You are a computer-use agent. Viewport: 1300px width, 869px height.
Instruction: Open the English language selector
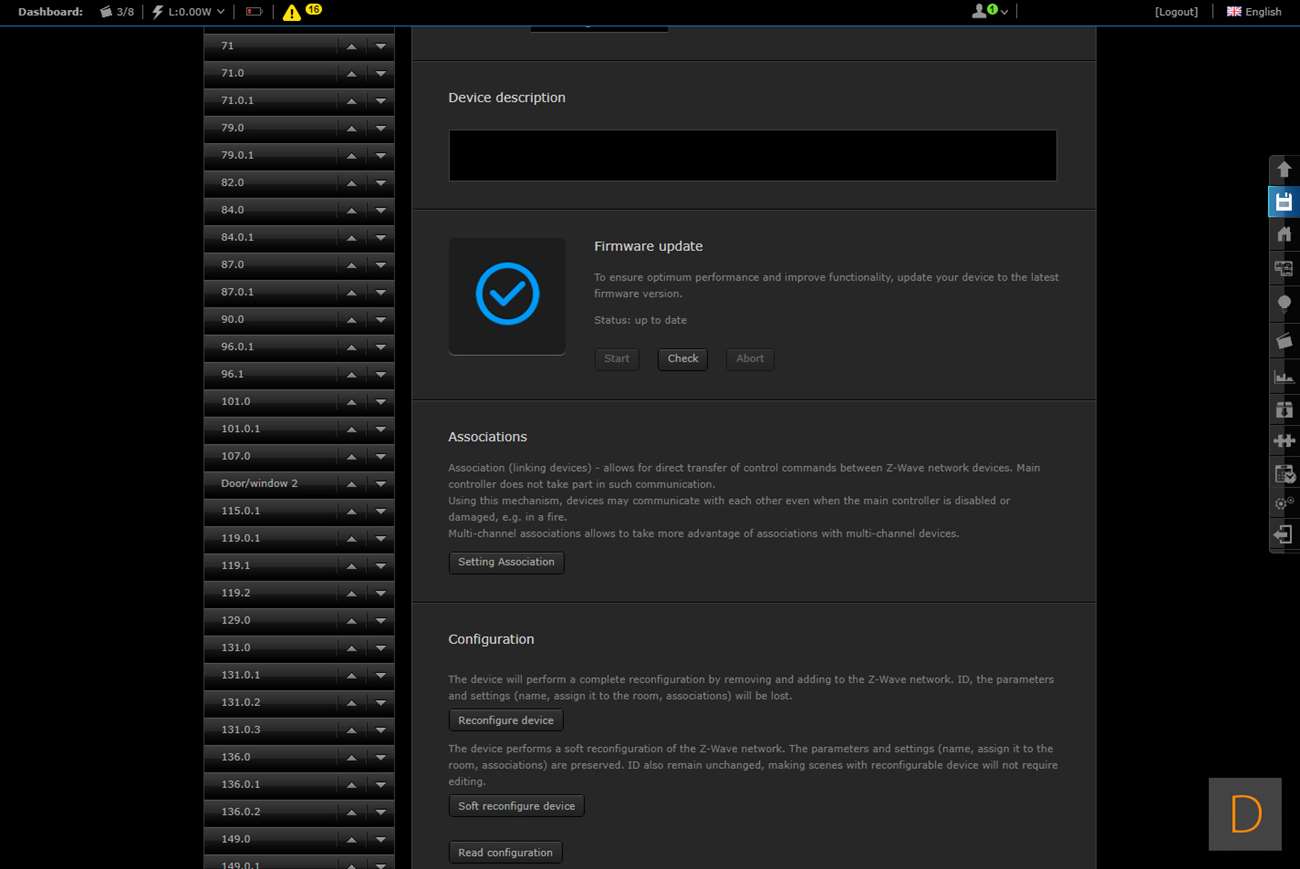1254,12
